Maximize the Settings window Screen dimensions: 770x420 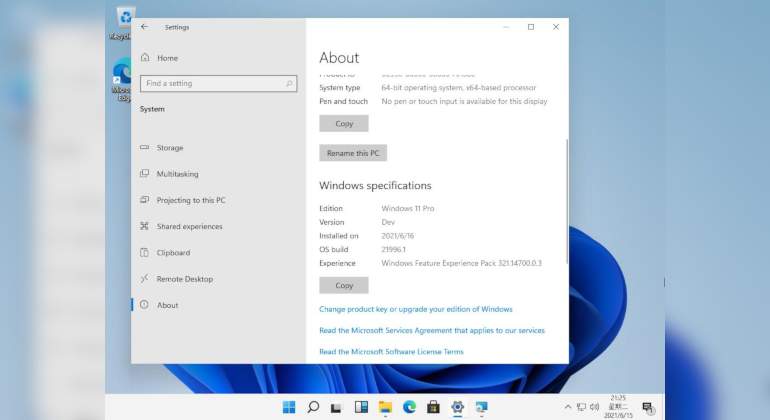pos(531,27)
